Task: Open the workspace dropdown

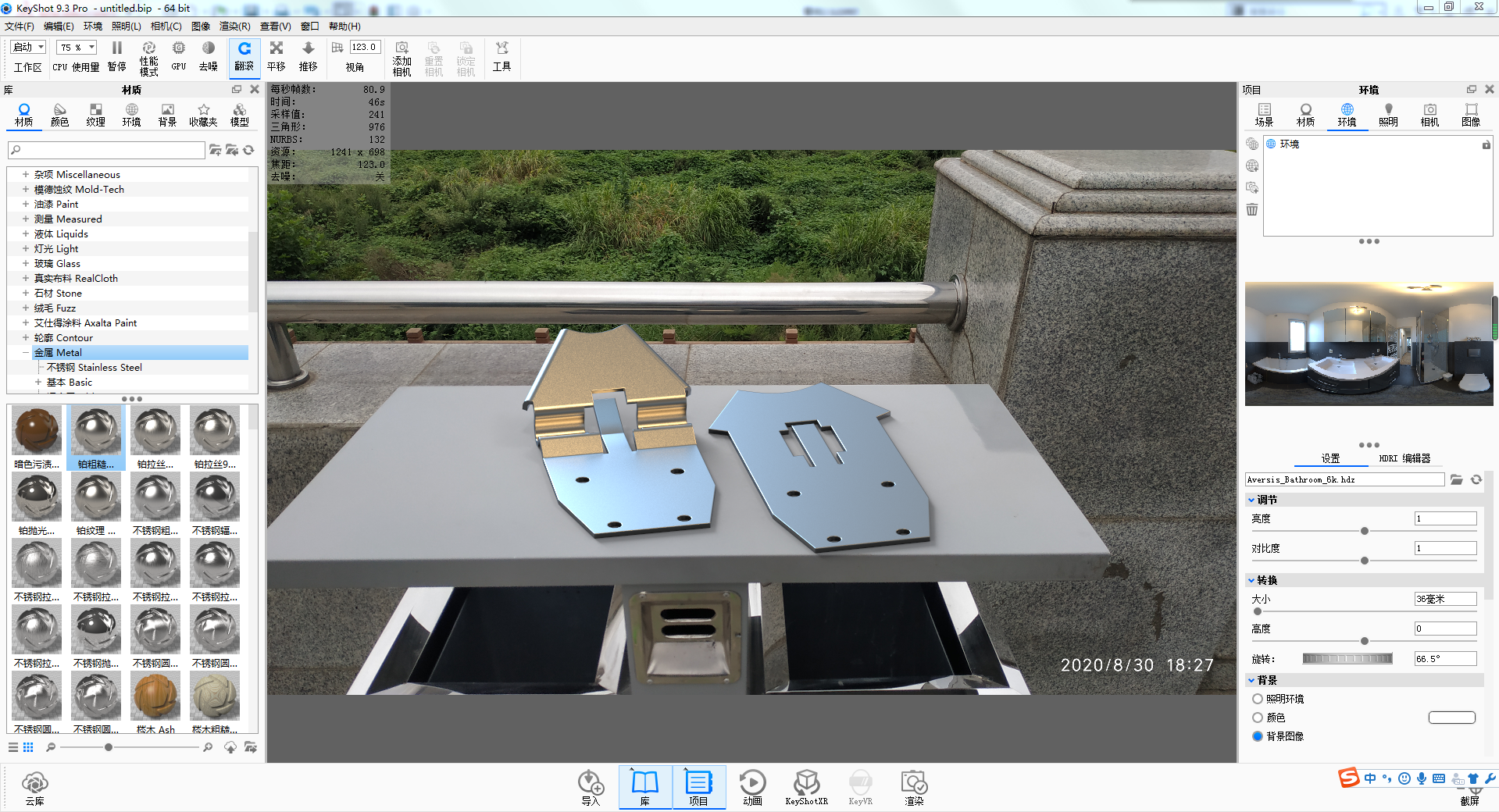Action: point(29,47)
